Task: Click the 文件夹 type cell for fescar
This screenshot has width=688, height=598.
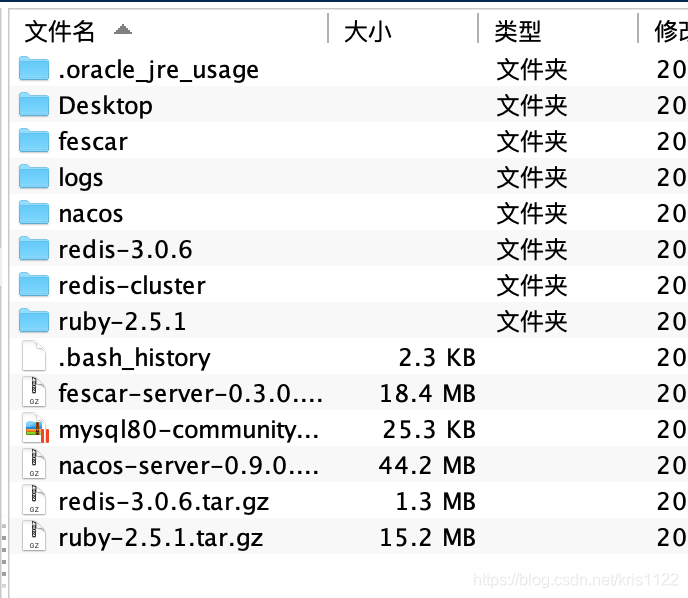Action: point(532,142)
